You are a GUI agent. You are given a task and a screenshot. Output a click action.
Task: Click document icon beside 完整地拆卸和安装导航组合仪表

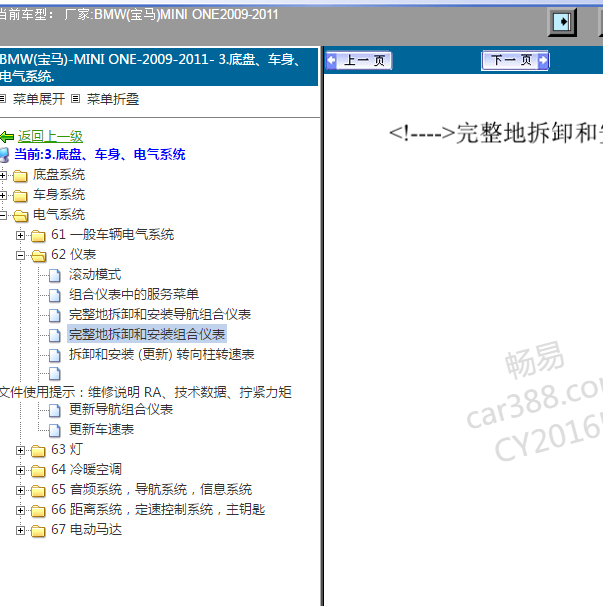point(55,315)
